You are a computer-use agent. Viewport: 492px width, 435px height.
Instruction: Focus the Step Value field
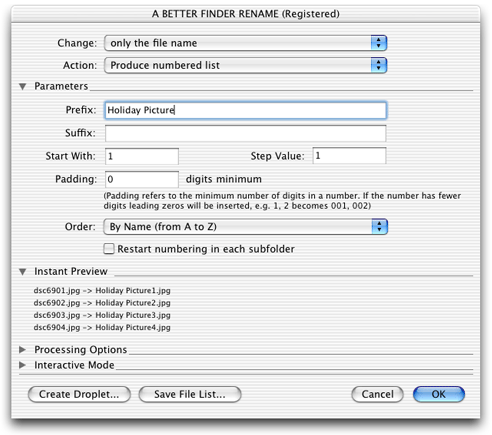349,156
